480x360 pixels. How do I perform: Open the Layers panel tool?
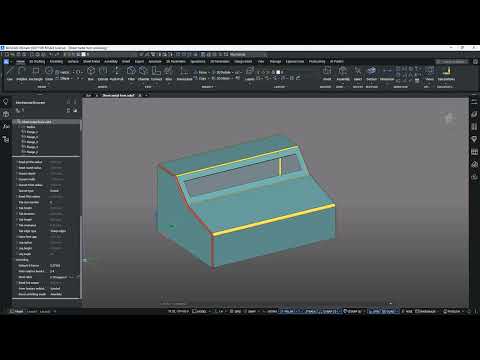tap(250, 74)
